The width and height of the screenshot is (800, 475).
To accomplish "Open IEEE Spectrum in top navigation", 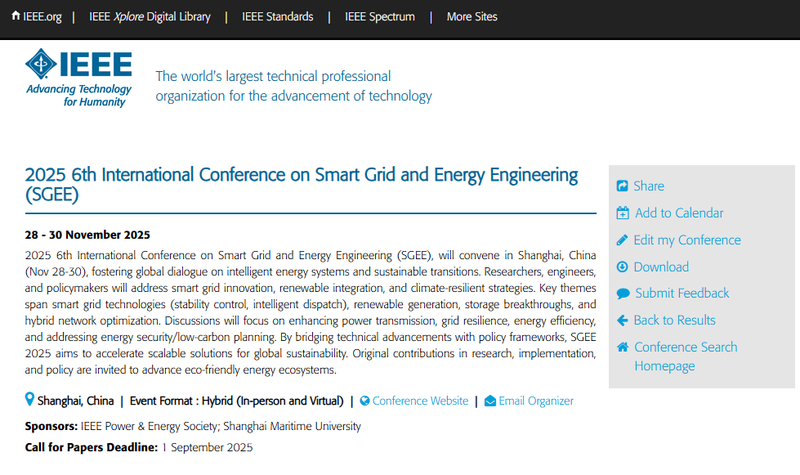I will click(380, 17).
